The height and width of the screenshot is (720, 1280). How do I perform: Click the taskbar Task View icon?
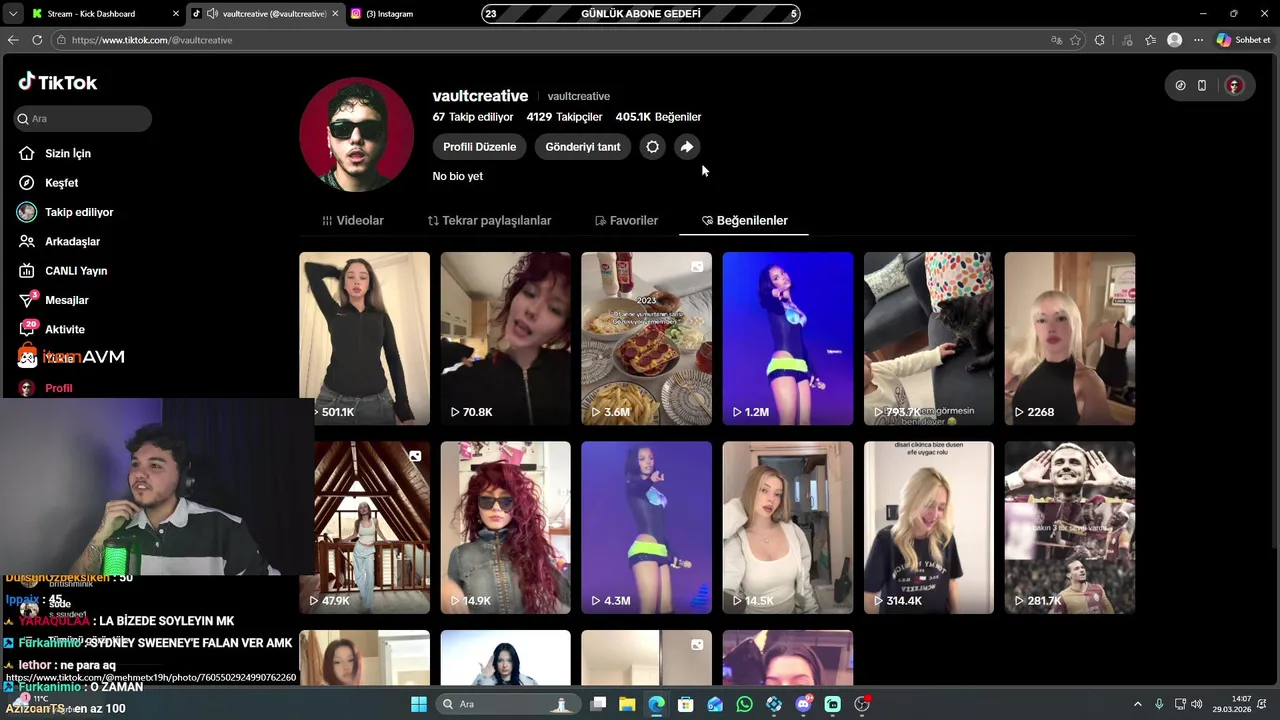click(598, 704)
